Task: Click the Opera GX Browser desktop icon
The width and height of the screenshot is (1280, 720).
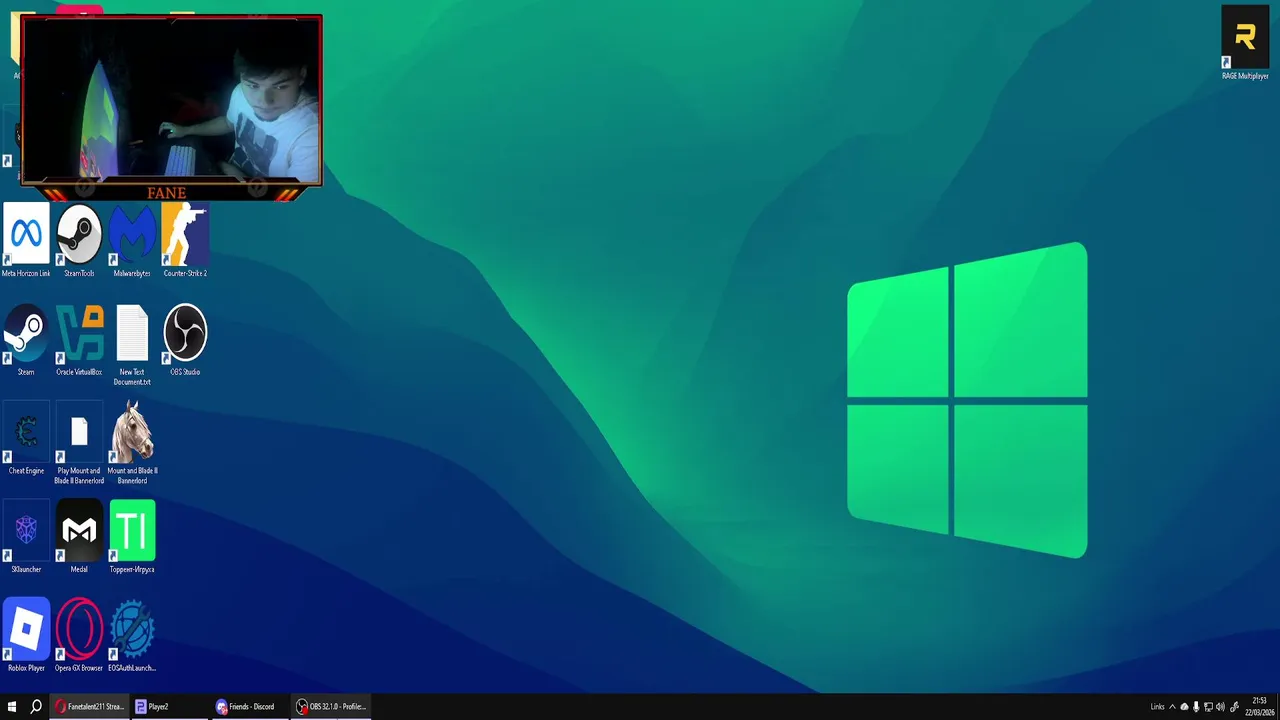Action: click(79, 635)
